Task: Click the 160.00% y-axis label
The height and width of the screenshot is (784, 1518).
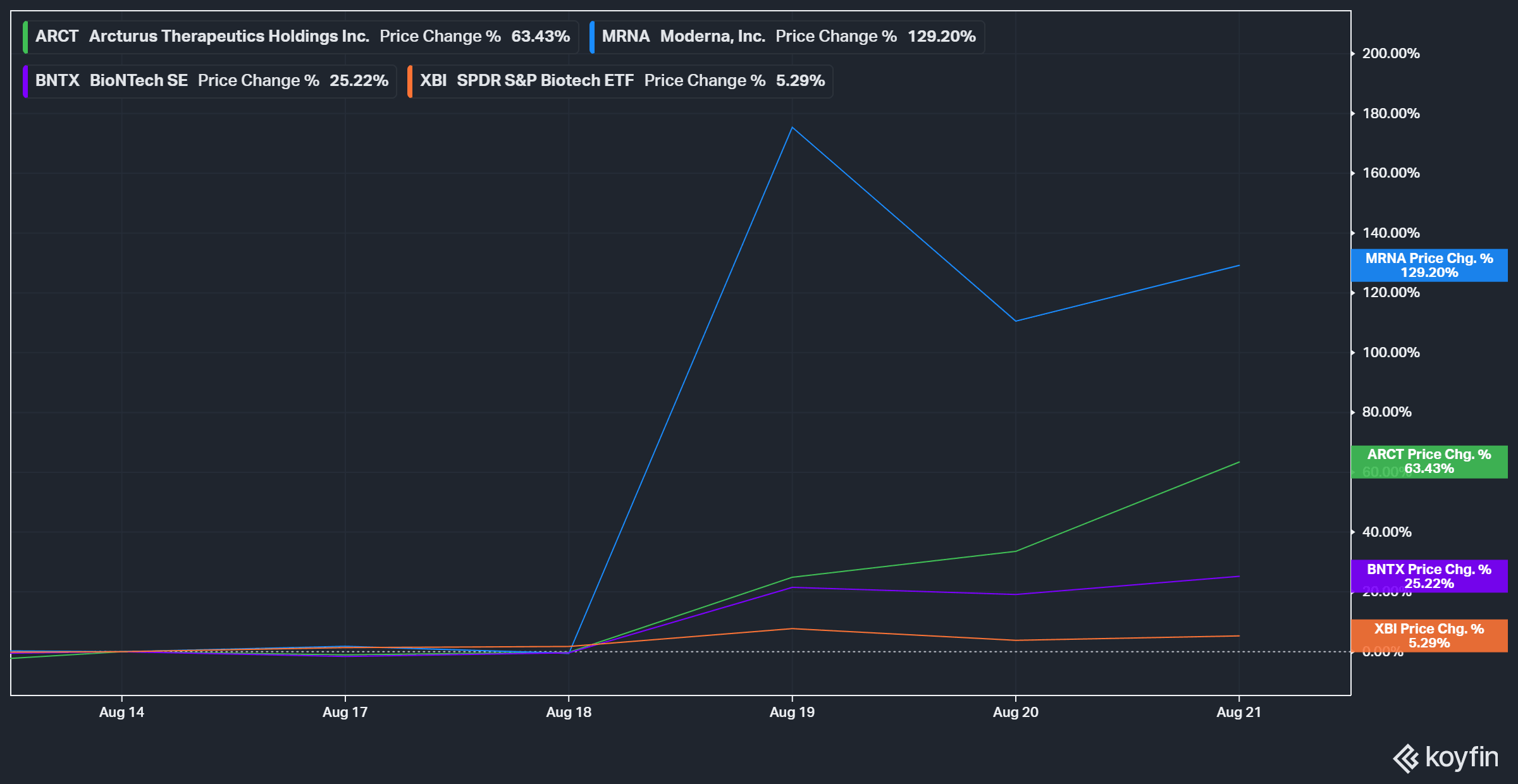Action: [x=1391, y=173]
